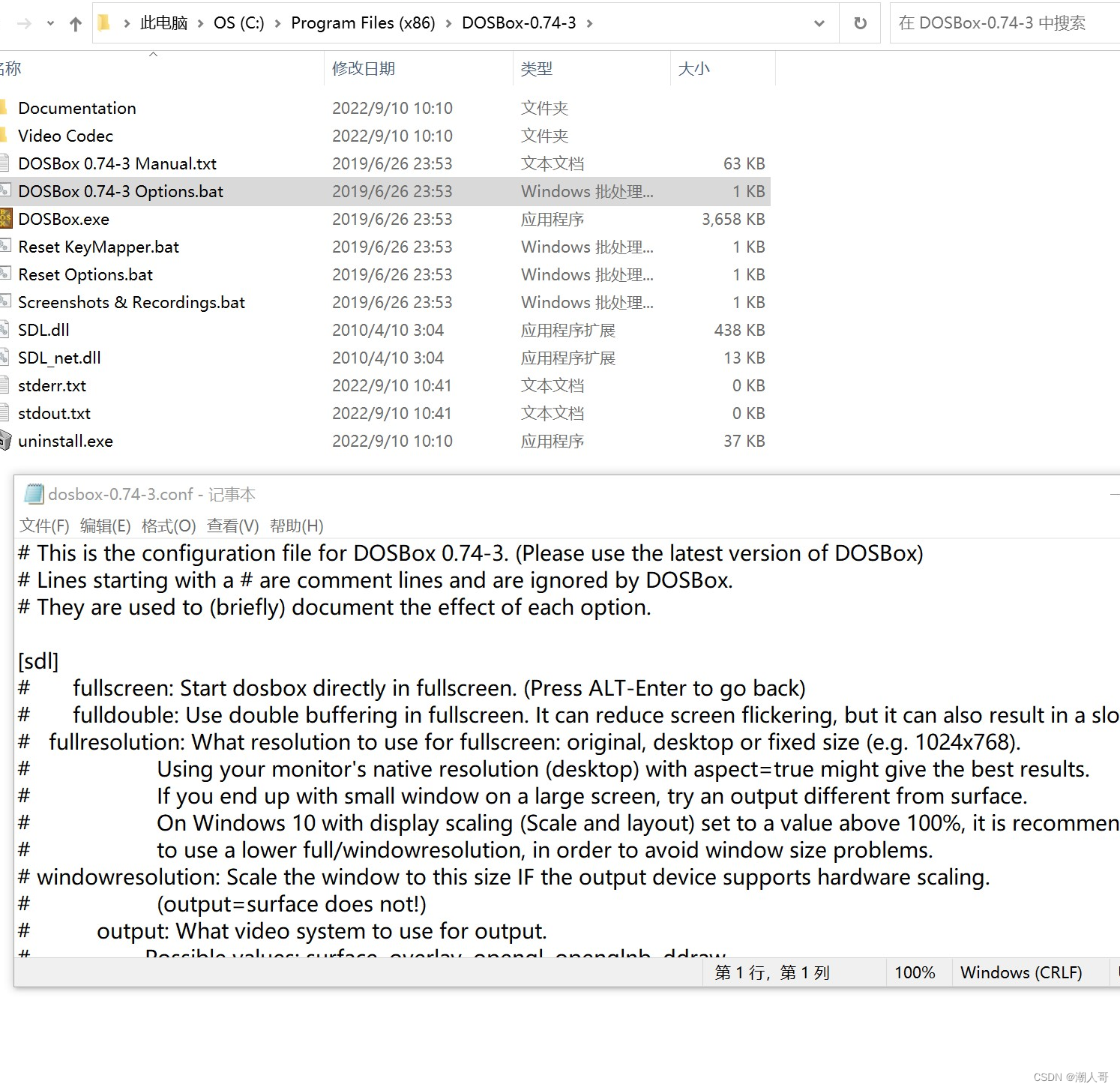The width and height of the screenshot is (1120, 1090).
Task: Click the uninstall.exe installer icon
Action: pos(5,440)
